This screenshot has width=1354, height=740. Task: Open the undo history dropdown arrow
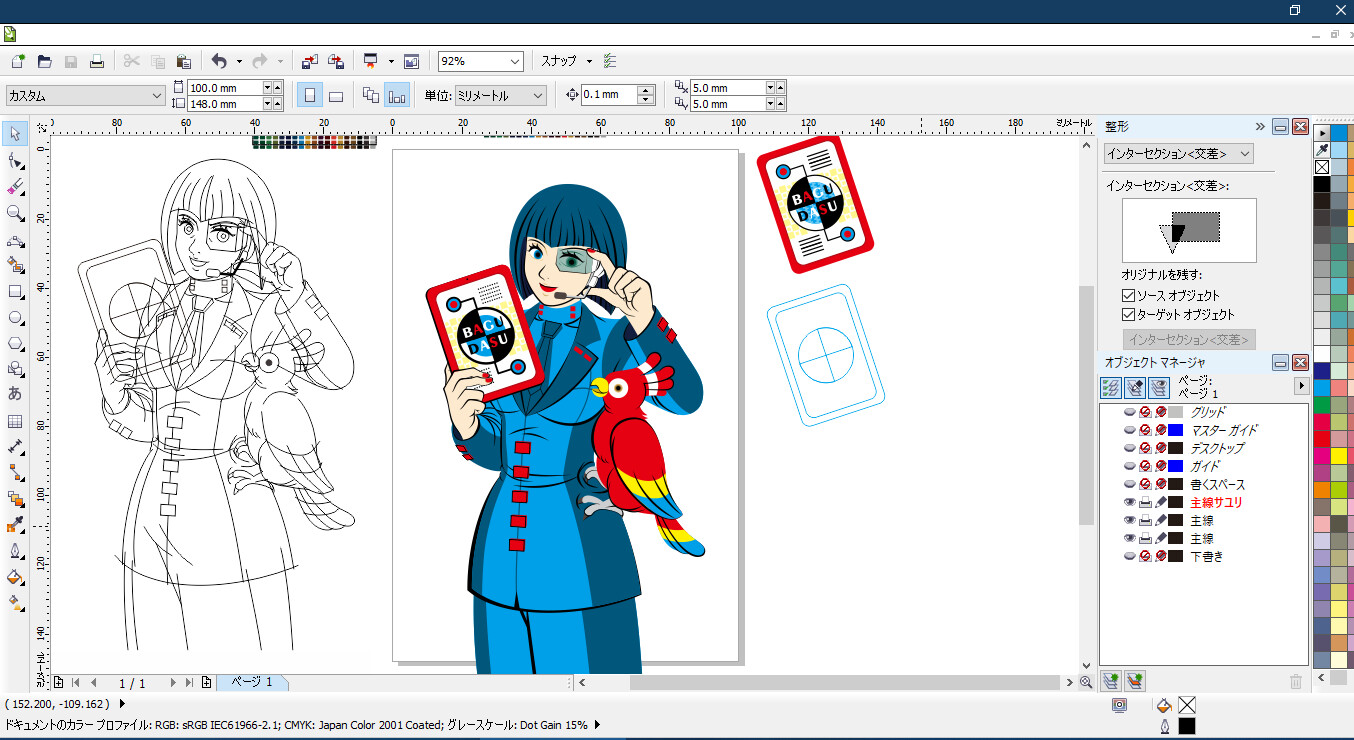pyautogui.click(x=239, y=61)
